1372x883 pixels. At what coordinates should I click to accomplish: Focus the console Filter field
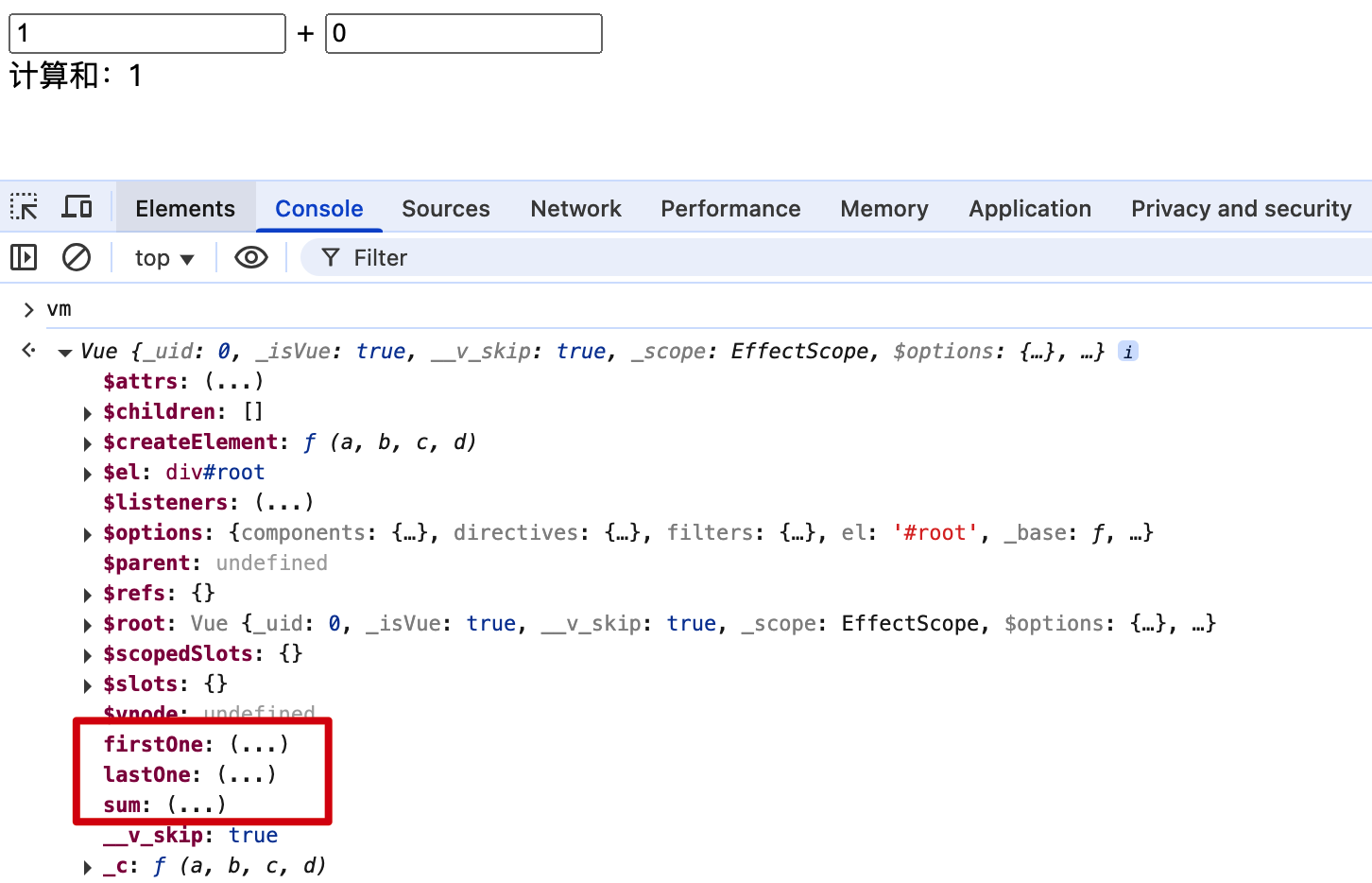click(x=836, y=257)
